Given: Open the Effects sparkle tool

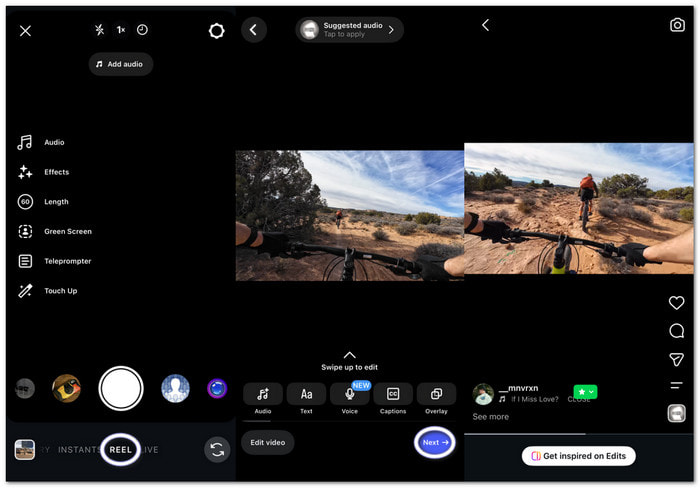Looking at the screenshot, I should (25, 172).
